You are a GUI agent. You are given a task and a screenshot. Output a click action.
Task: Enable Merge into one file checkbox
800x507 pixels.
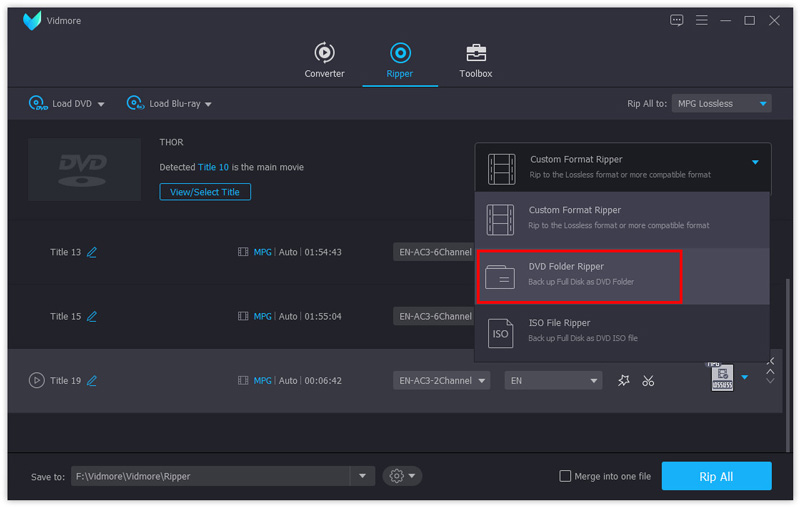(566, 477)
